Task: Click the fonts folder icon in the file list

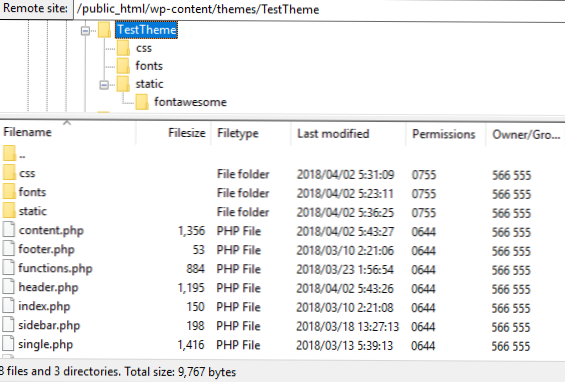Action: coord(9,191)
